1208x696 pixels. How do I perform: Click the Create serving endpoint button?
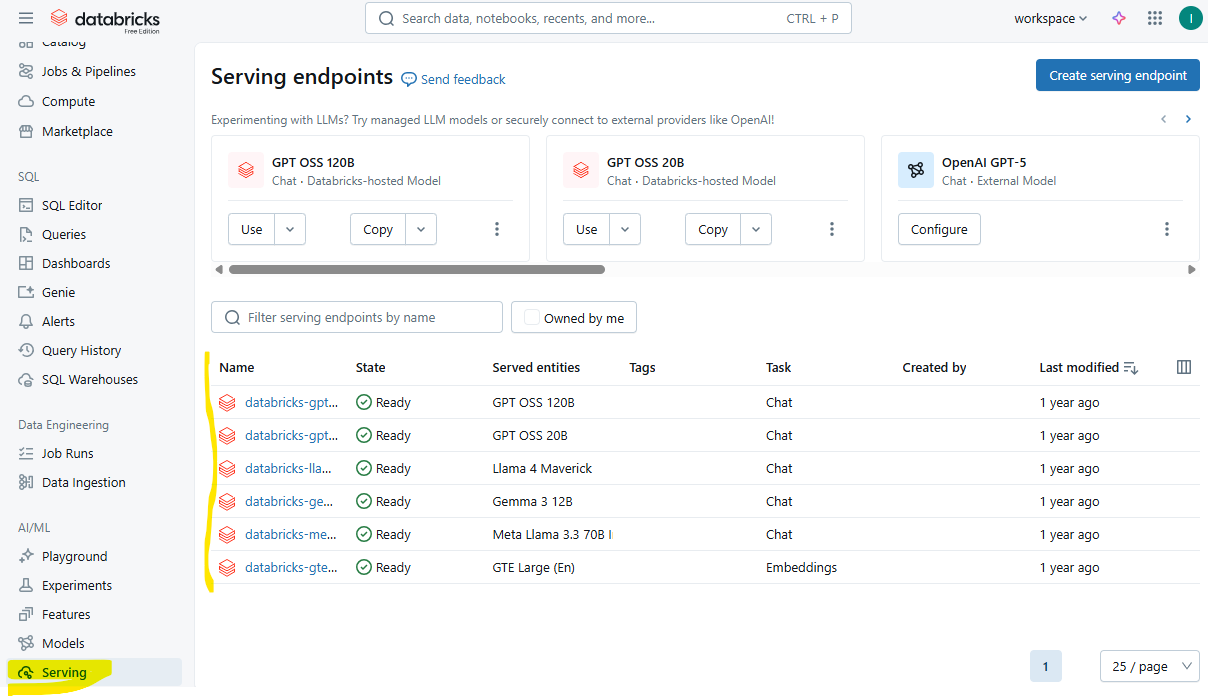click(1118, 75)
